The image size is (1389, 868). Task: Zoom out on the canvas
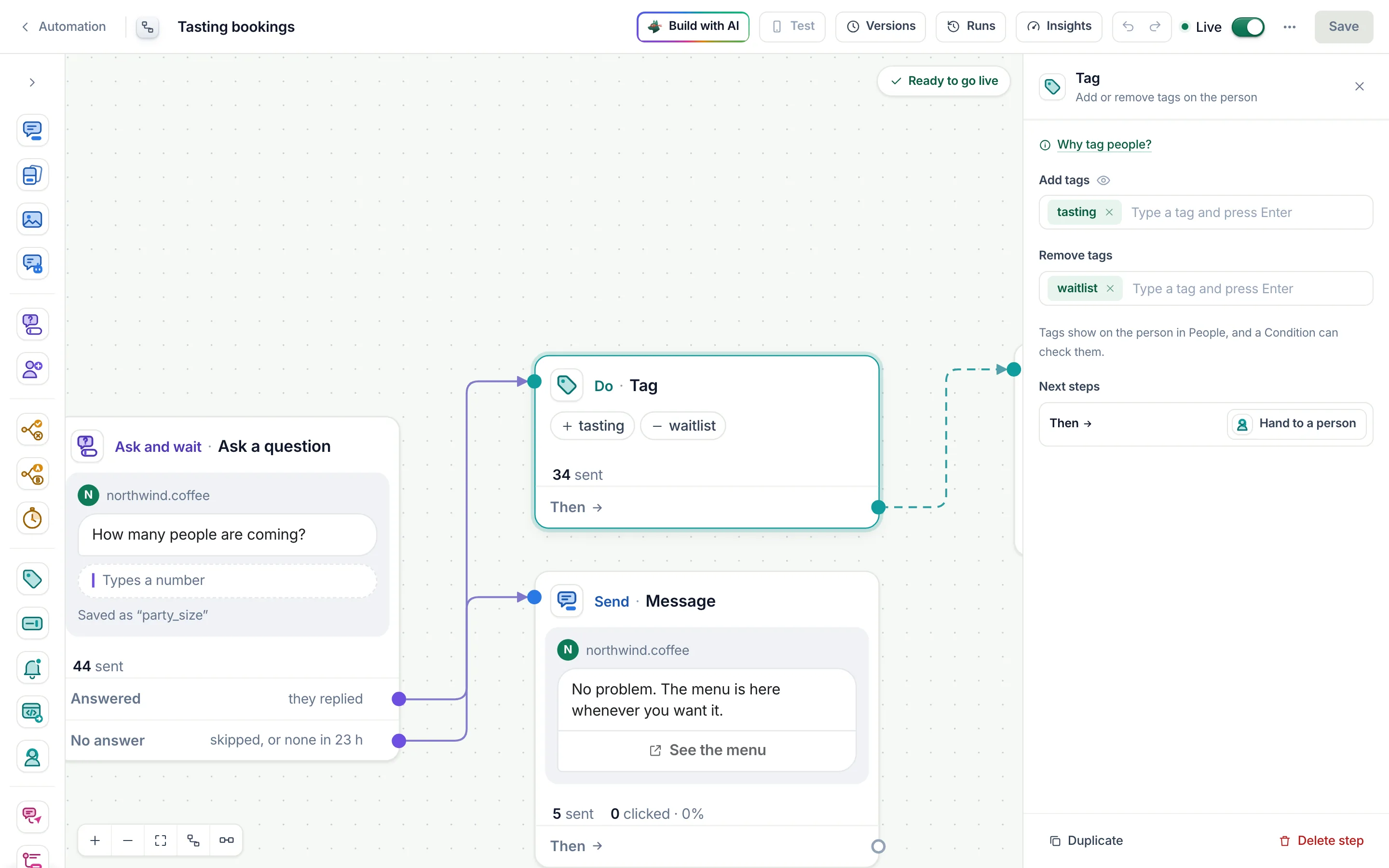[x=128, y=841]
